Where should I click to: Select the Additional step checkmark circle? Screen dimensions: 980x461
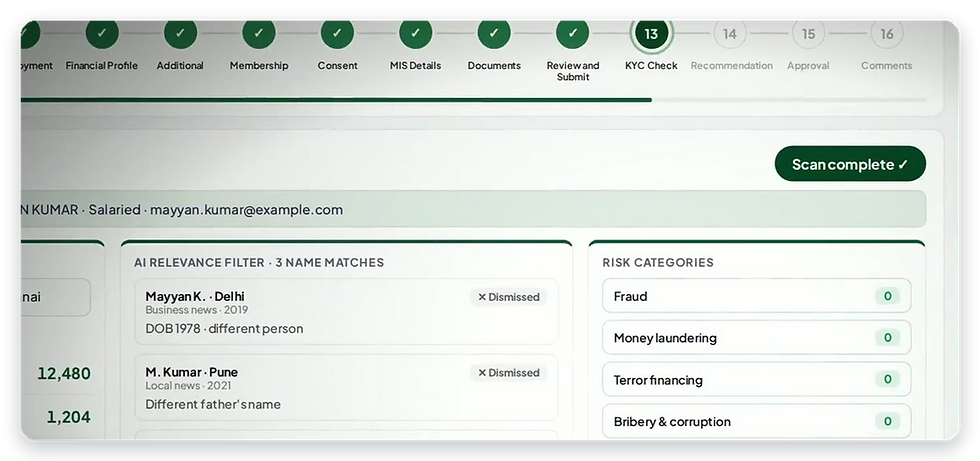point(180,33)
